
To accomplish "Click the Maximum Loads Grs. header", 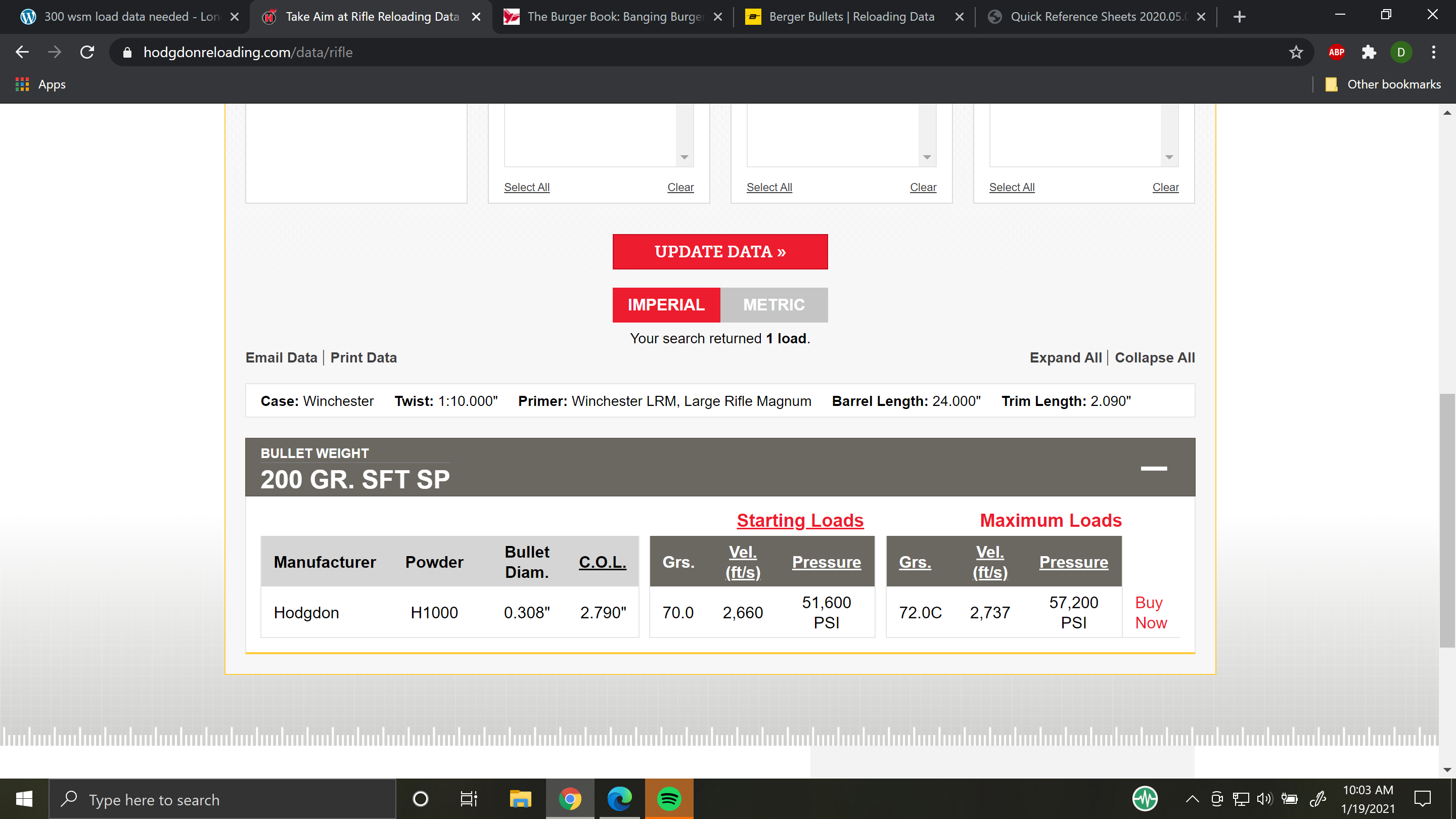I will tap(915, 562).
